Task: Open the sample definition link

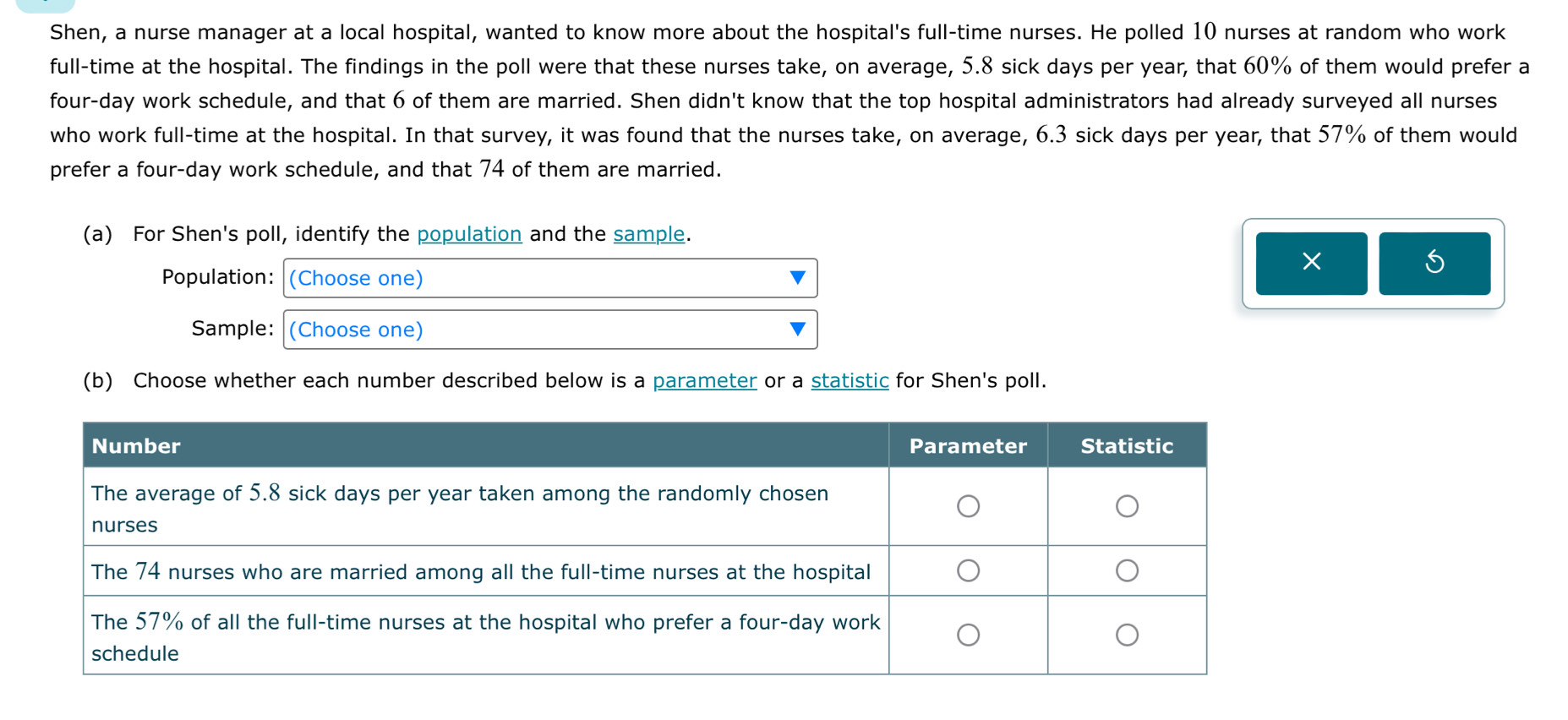Action: pos(648,234)
